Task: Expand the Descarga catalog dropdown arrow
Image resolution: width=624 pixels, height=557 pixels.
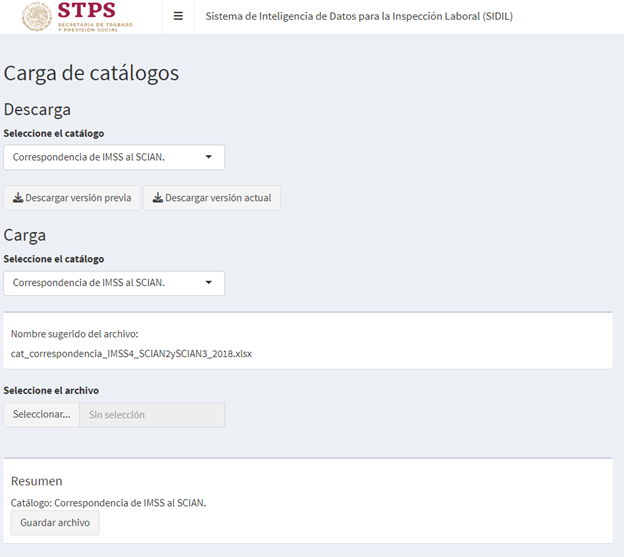Action: tap(209, 157)
